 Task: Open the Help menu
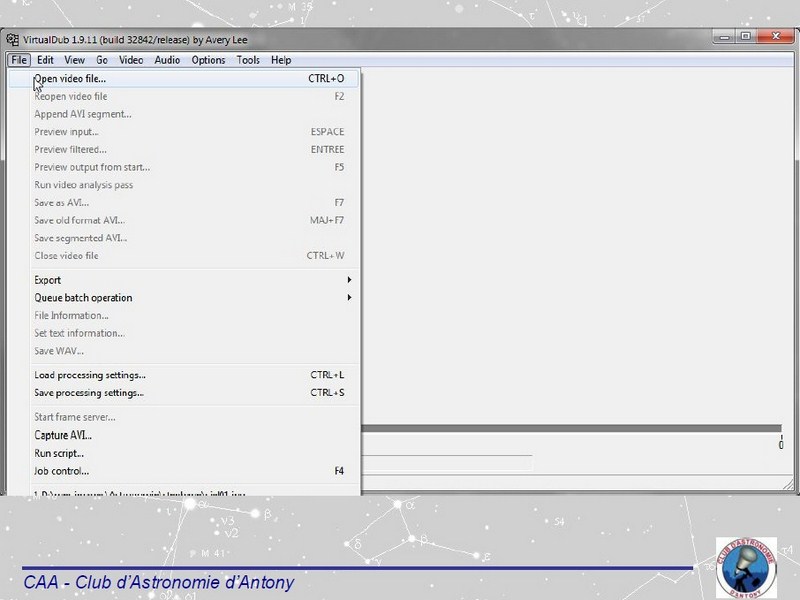(x=281, y=60)
